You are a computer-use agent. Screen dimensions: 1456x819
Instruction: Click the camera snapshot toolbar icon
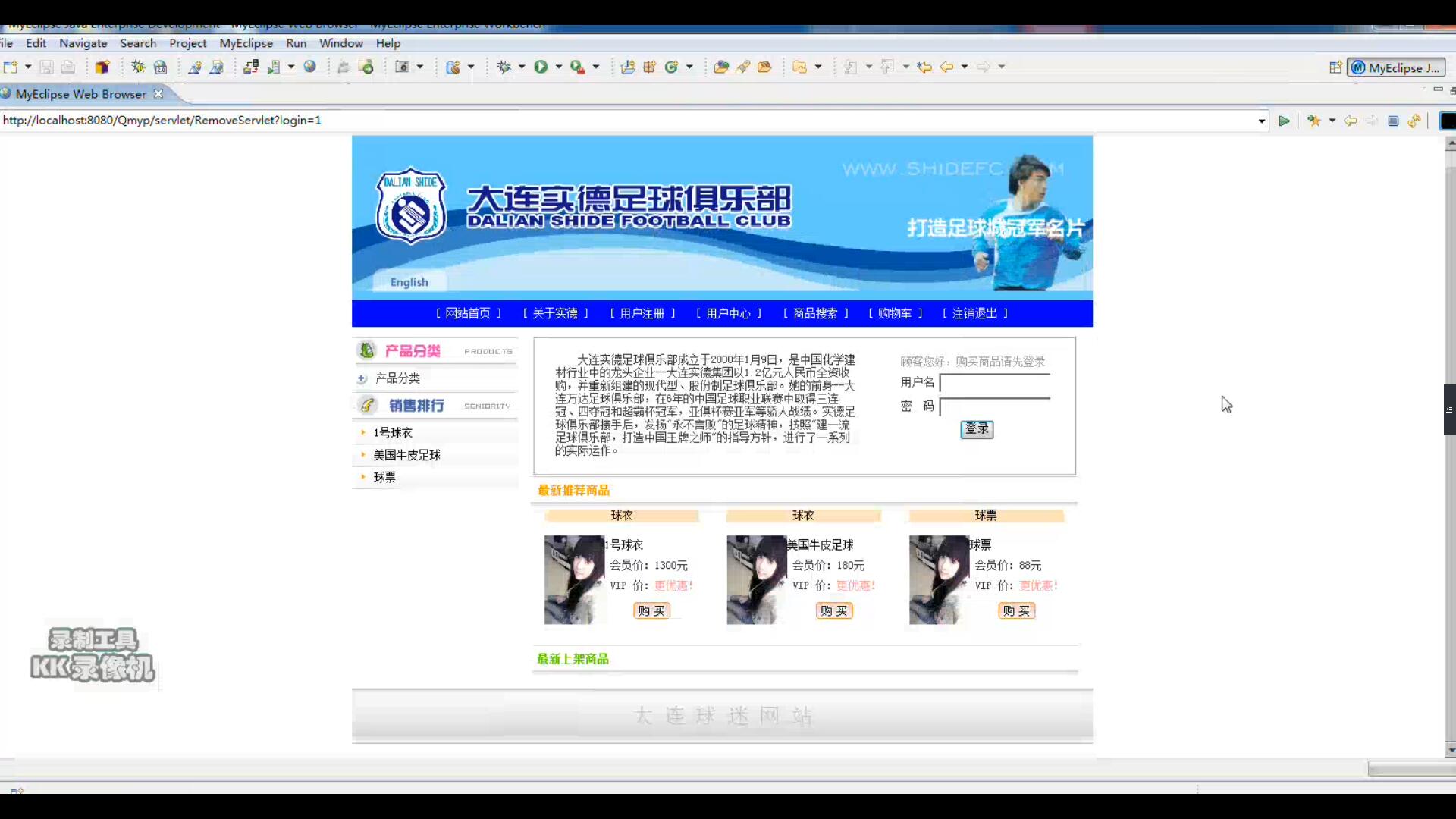tap(402, 67)
